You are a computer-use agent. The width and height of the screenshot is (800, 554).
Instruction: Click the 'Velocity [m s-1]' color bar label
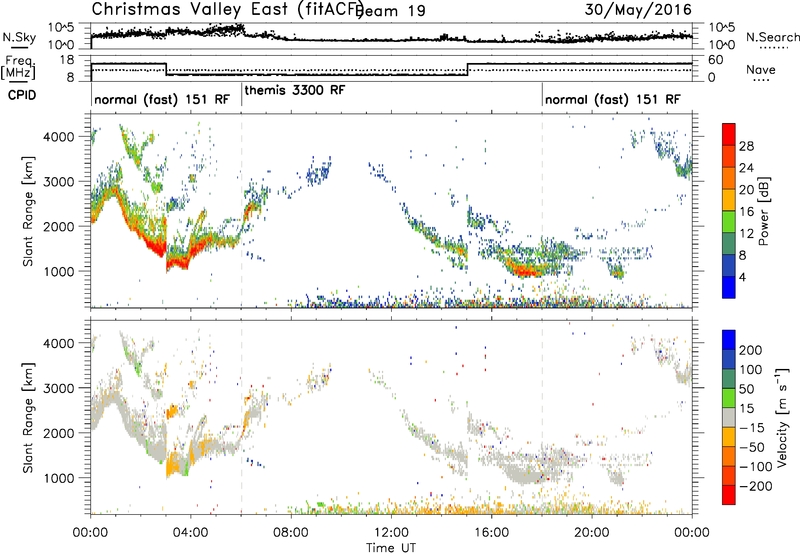click(x=782, y=417)
